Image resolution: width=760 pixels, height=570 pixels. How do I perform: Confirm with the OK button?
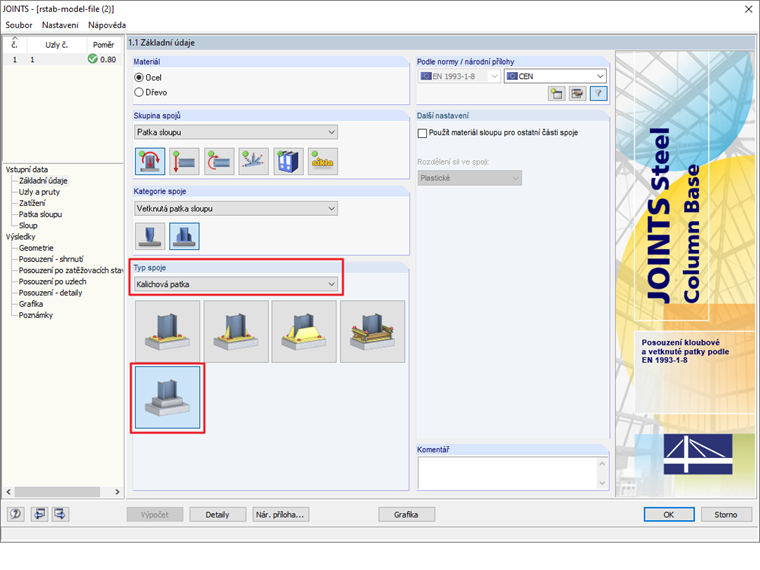pyautogui.click(x=669, y=515)
